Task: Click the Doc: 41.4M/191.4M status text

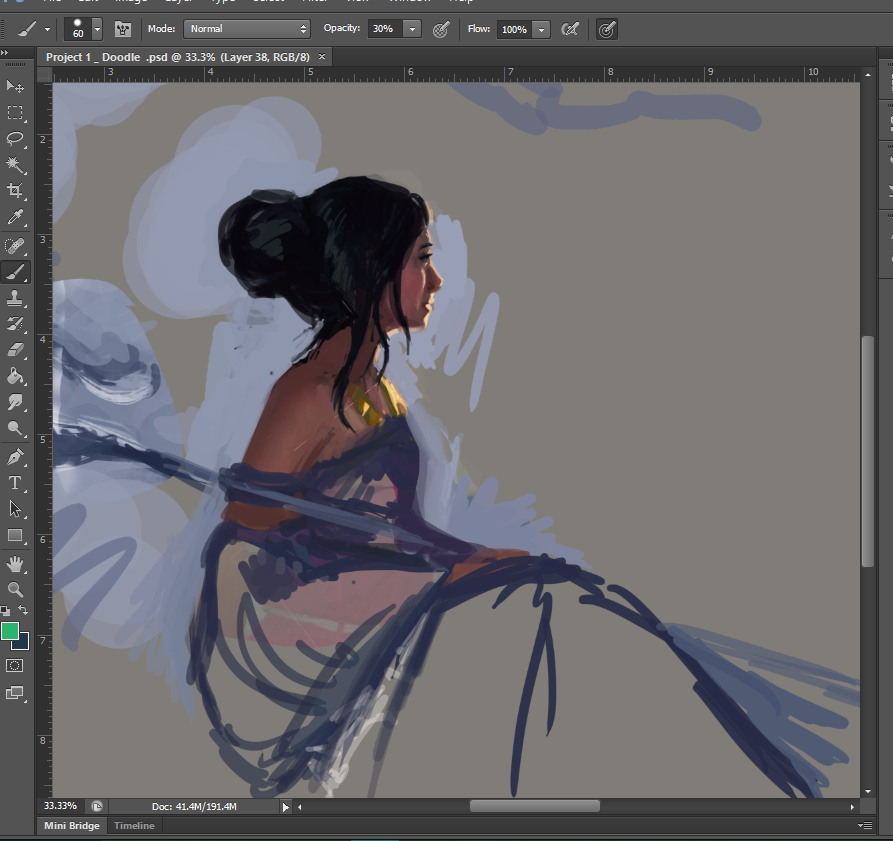Action: [194, 807]
